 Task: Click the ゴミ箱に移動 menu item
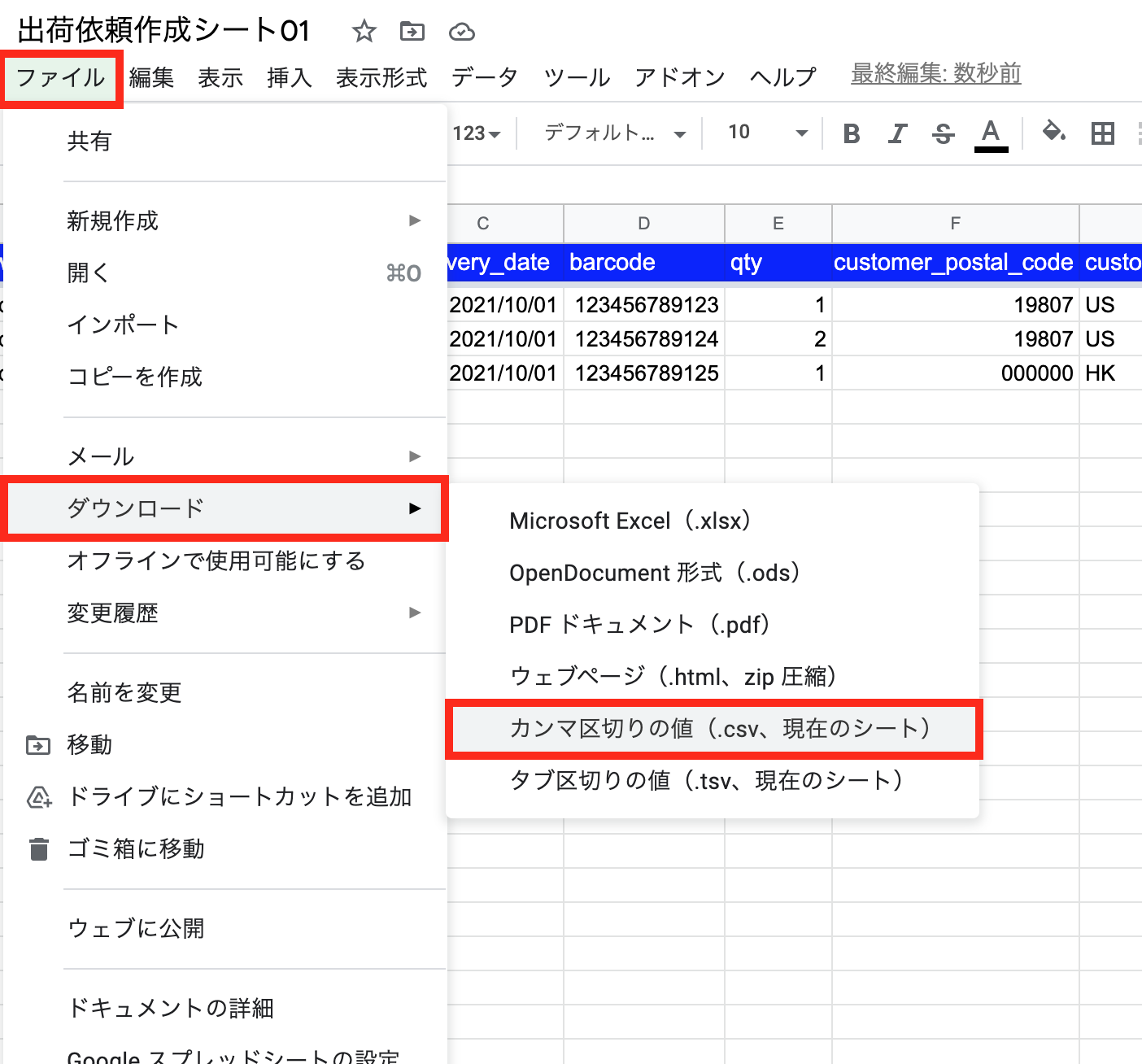click(x=136, y=848)
